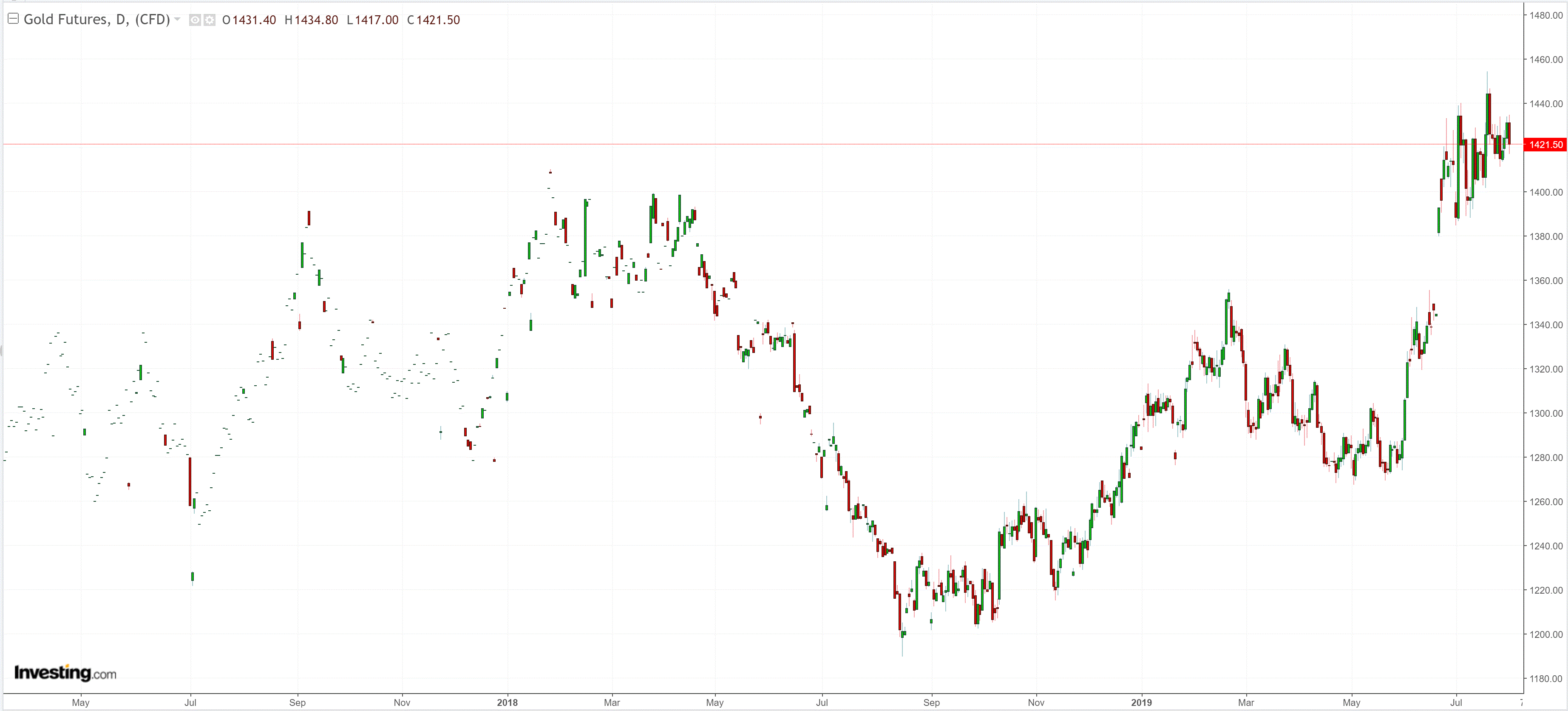Click the Gold Futures, D, (CFD) title

click(x=96, y=20)
